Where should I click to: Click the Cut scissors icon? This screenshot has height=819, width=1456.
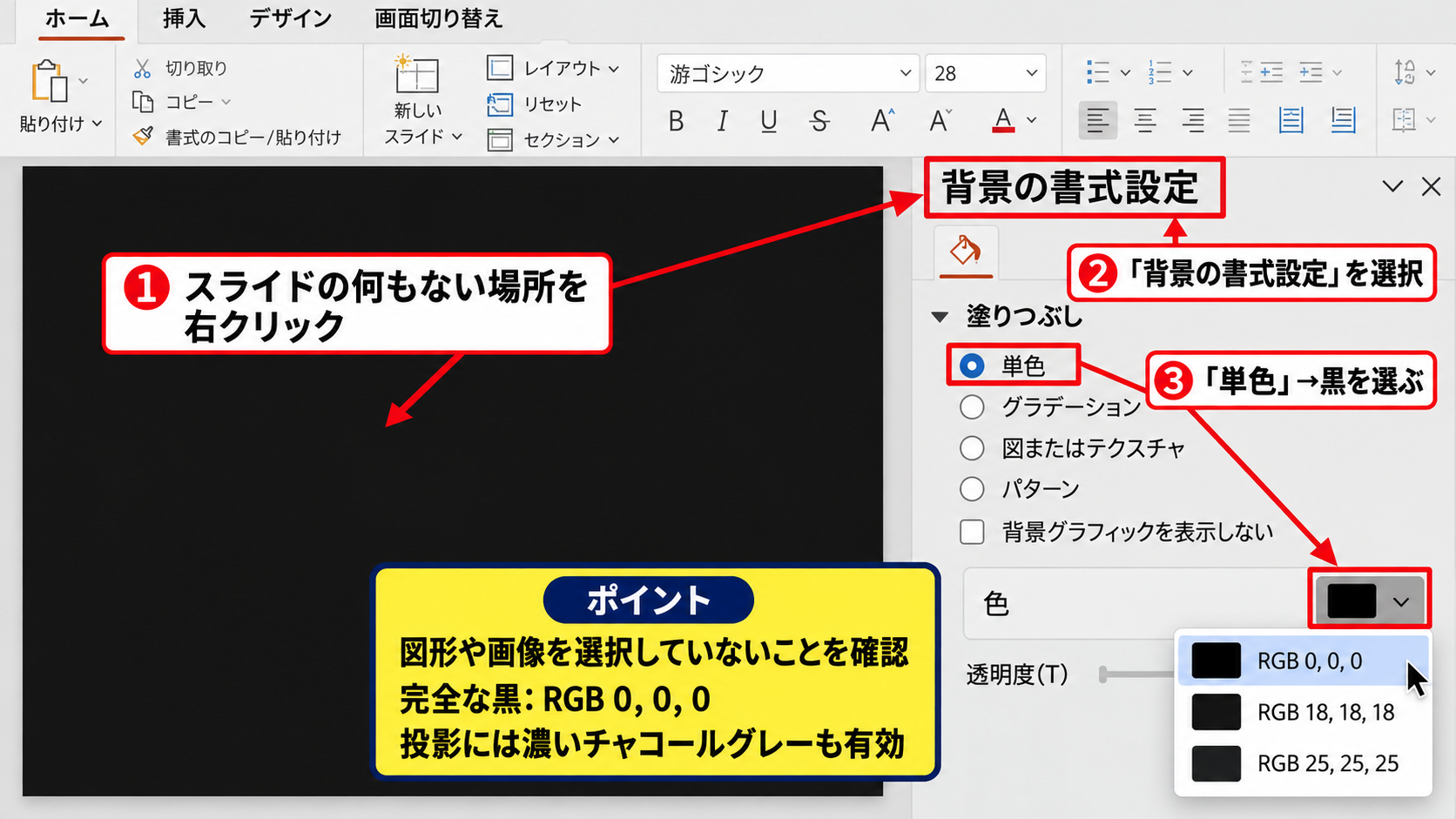pos(142,68)
